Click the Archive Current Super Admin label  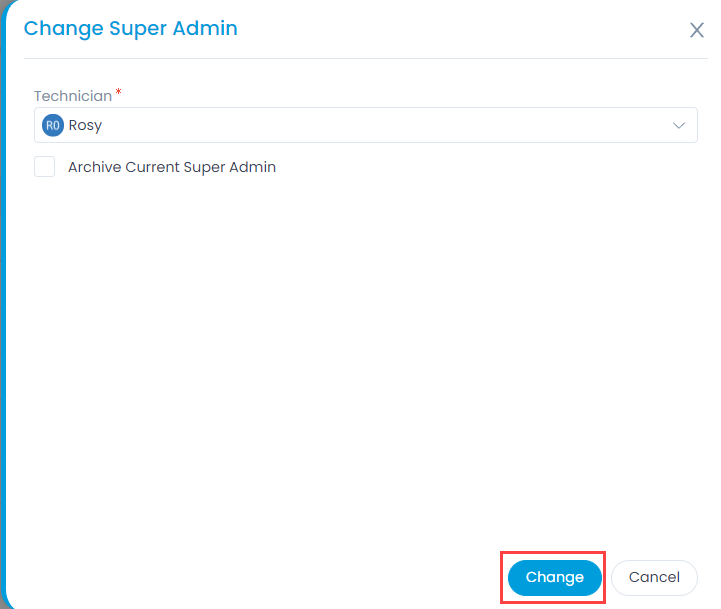pos(172,167)
